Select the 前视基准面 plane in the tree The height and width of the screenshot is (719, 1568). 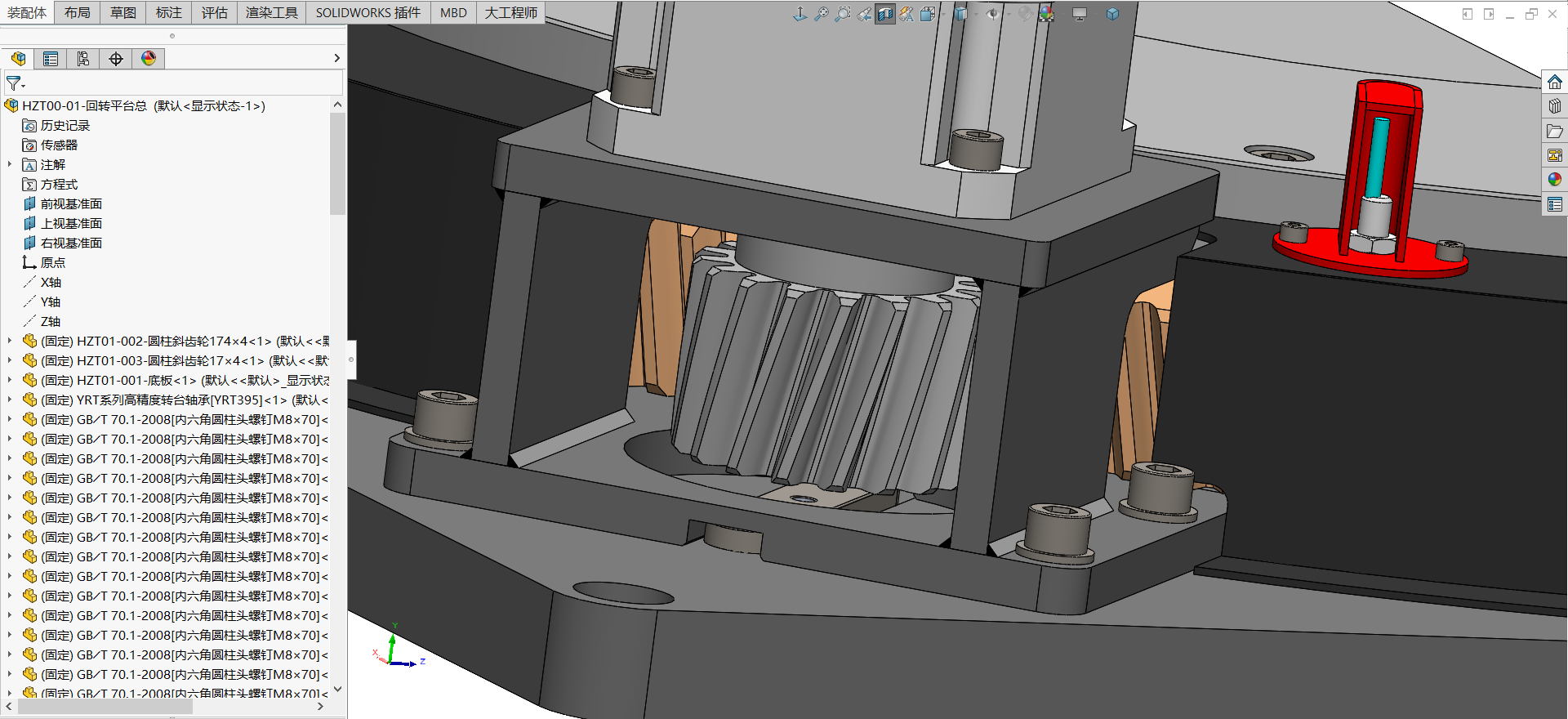(x=71, y=204)
